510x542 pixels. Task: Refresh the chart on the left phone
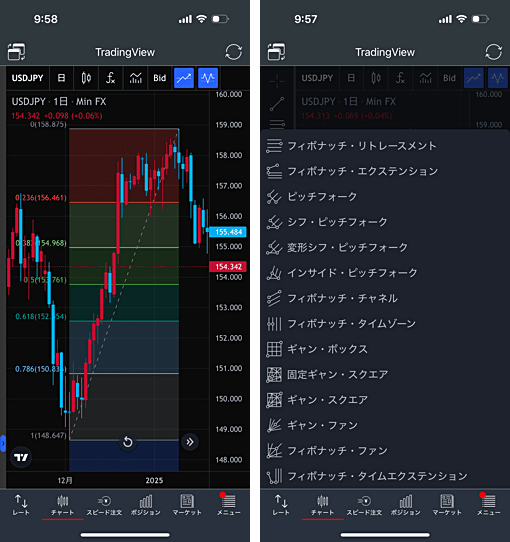tap(234, 52)
